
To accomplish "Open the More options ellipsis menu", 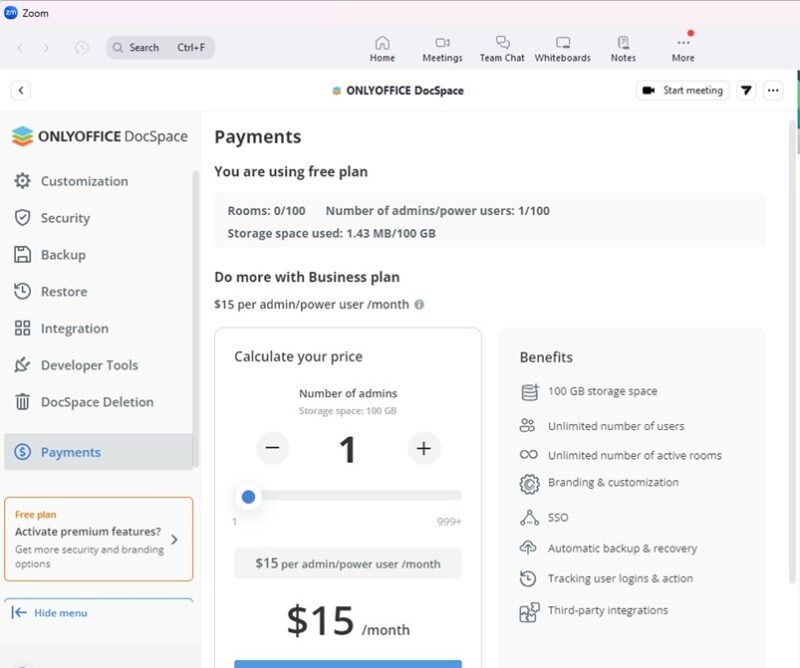I will coord(773,90).
